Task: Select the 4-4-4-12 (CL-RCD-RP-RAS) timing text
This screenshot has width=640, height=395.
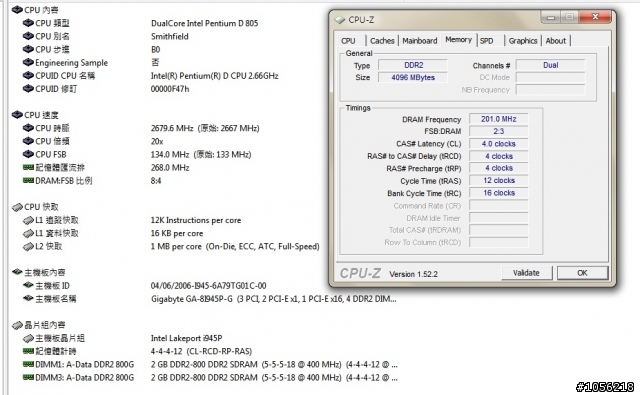Action: (x=201, y=351)
